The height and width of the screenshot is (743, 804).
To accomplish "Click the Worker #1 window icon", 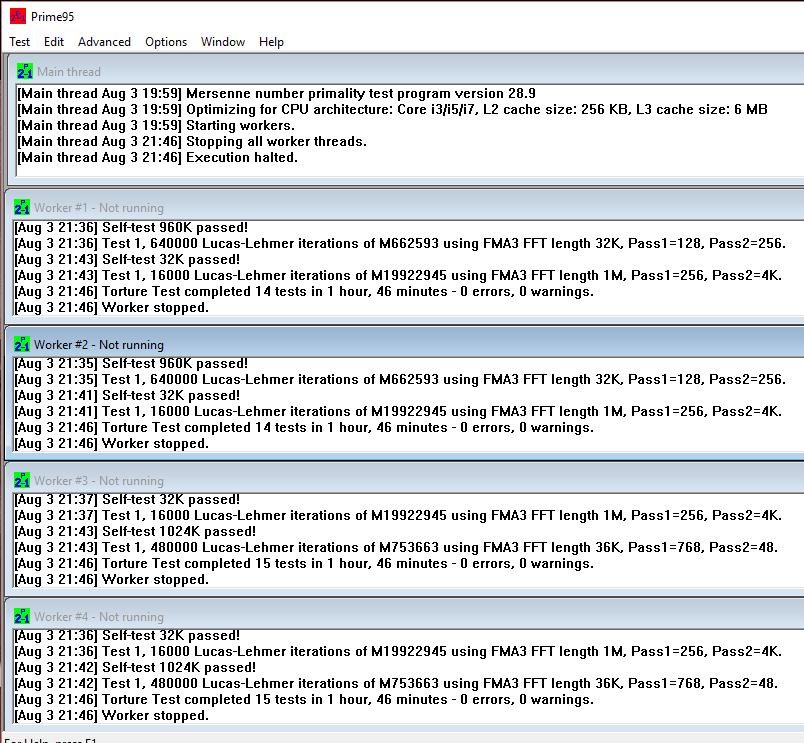I will 22,207.
